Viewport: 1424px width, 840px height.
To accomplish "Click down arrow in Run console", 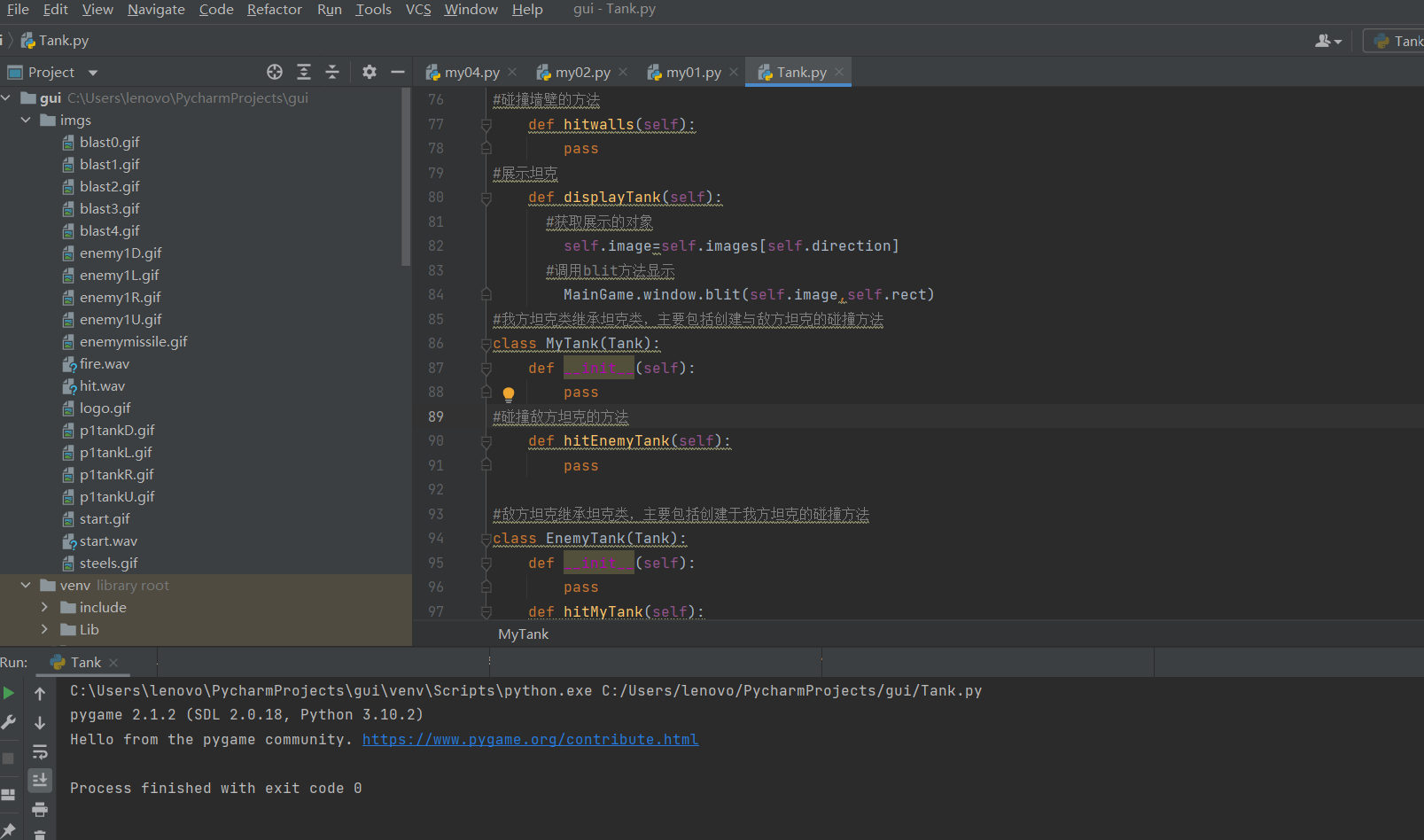I will (40, 722).
